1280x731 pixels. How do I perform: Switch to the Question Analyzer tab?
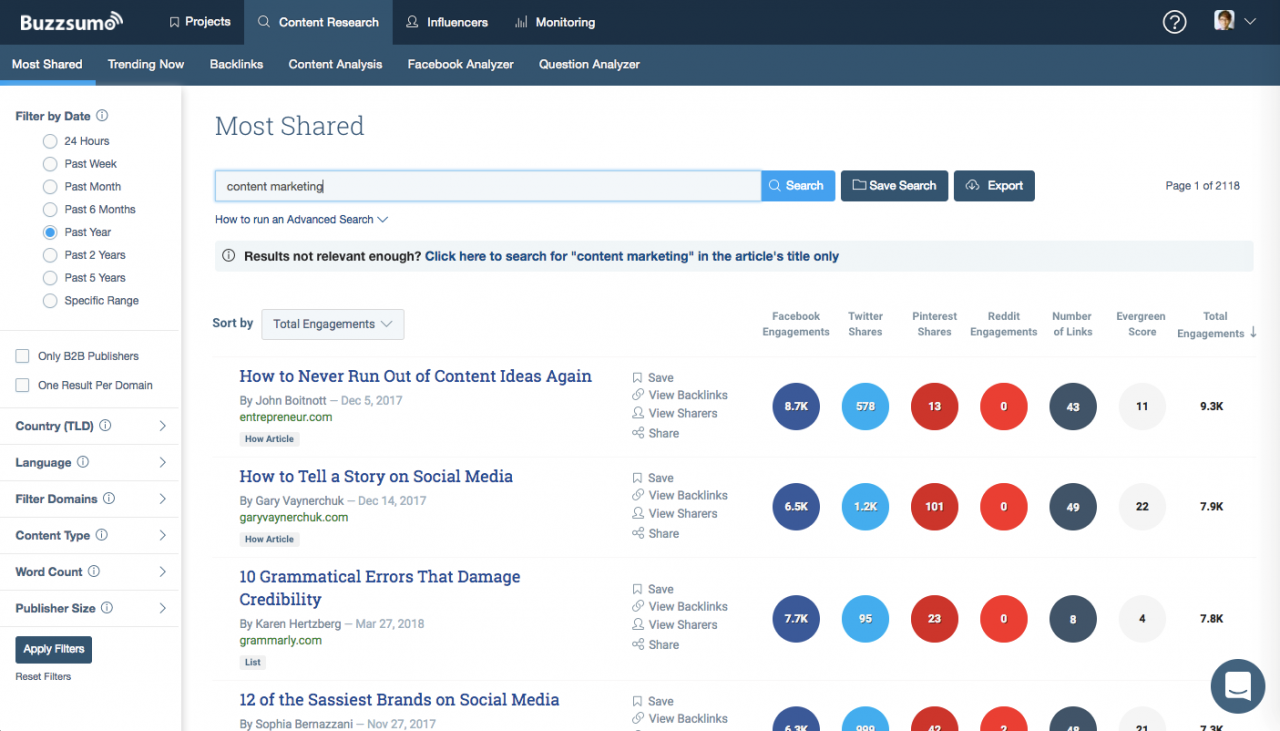[x=589, y=64]
